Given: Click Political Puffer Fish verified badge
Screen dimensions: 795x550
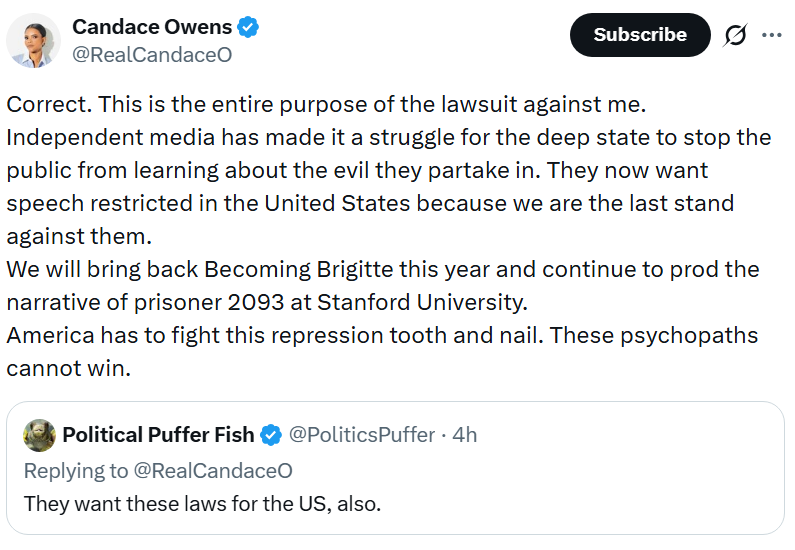Looking at the screenshot, I should (270, 435).
